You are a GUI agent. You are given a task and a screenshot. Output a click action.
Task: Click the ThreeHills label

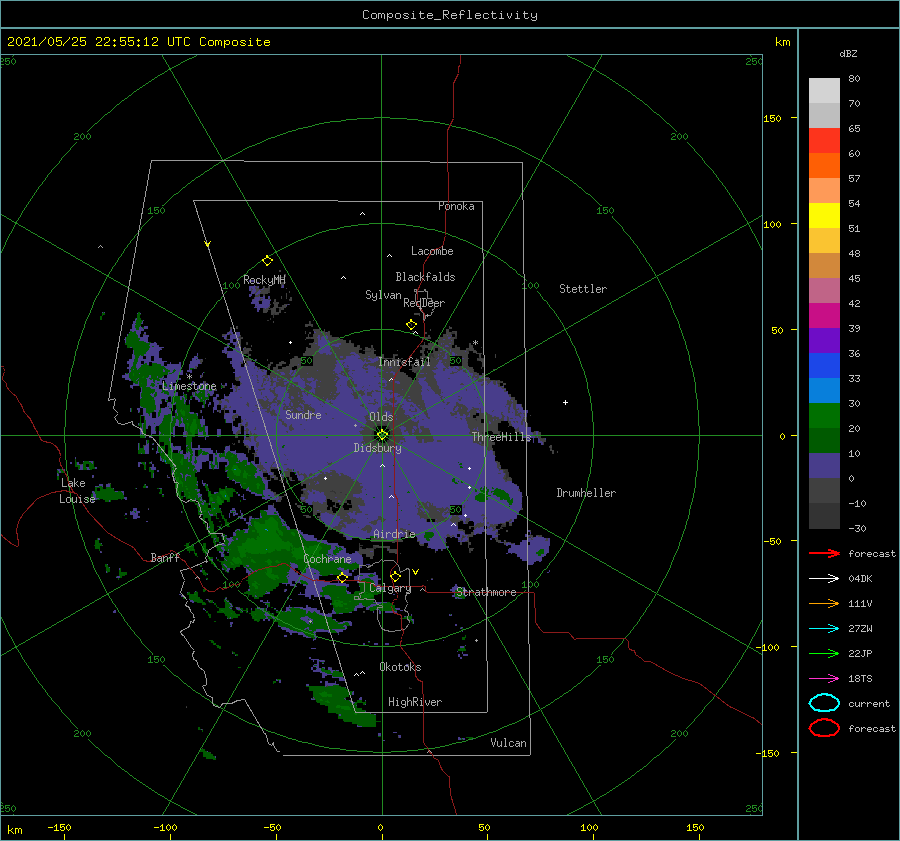coord(502,437)
